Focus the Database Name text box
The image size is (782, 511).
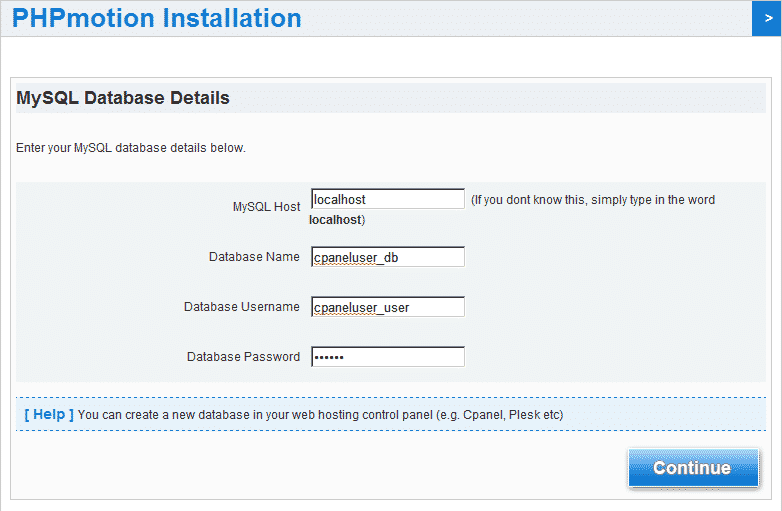click(388, 257)
